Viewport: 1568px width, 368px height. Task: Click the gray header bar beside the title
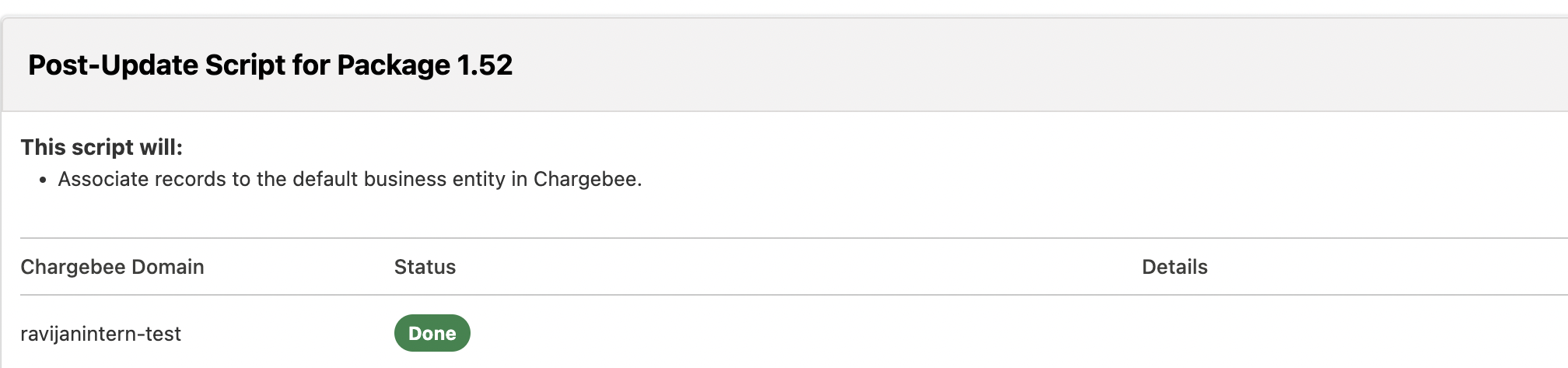pos(1011,65)
